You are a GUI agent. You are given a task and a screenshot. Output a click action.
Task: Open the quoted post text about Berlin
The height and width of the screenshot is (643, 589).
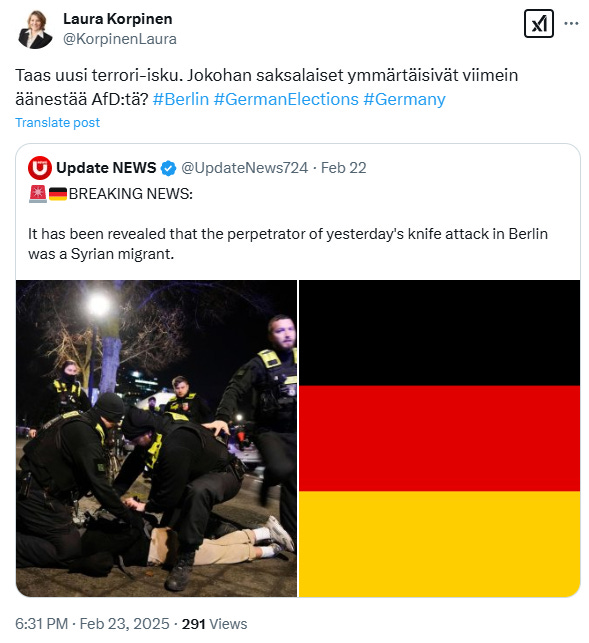tap(288, 244)
